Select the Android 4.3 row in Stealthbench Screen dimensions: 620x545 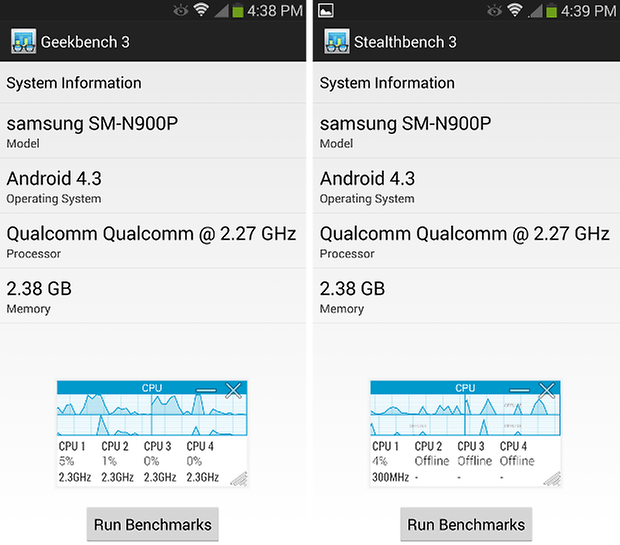click(x=466, y=186)
